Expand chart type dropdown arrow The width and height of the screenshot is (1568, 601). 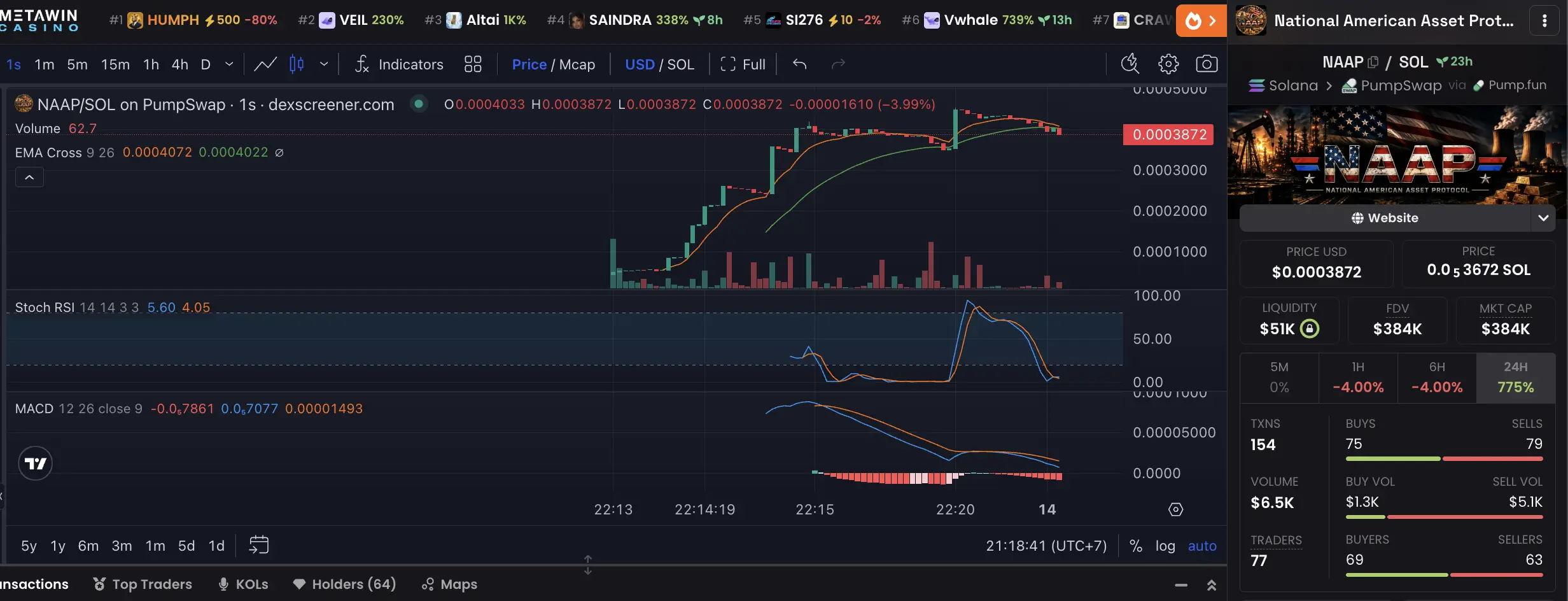(324, 64)
